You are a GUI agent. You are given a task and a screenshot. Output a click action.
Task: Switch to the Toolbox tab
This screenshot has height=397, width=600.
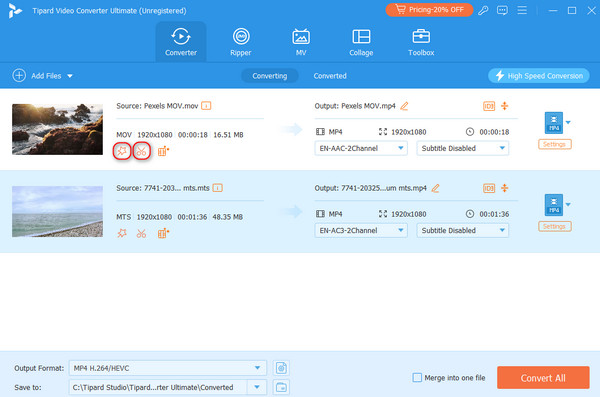(x=421, y=42)
